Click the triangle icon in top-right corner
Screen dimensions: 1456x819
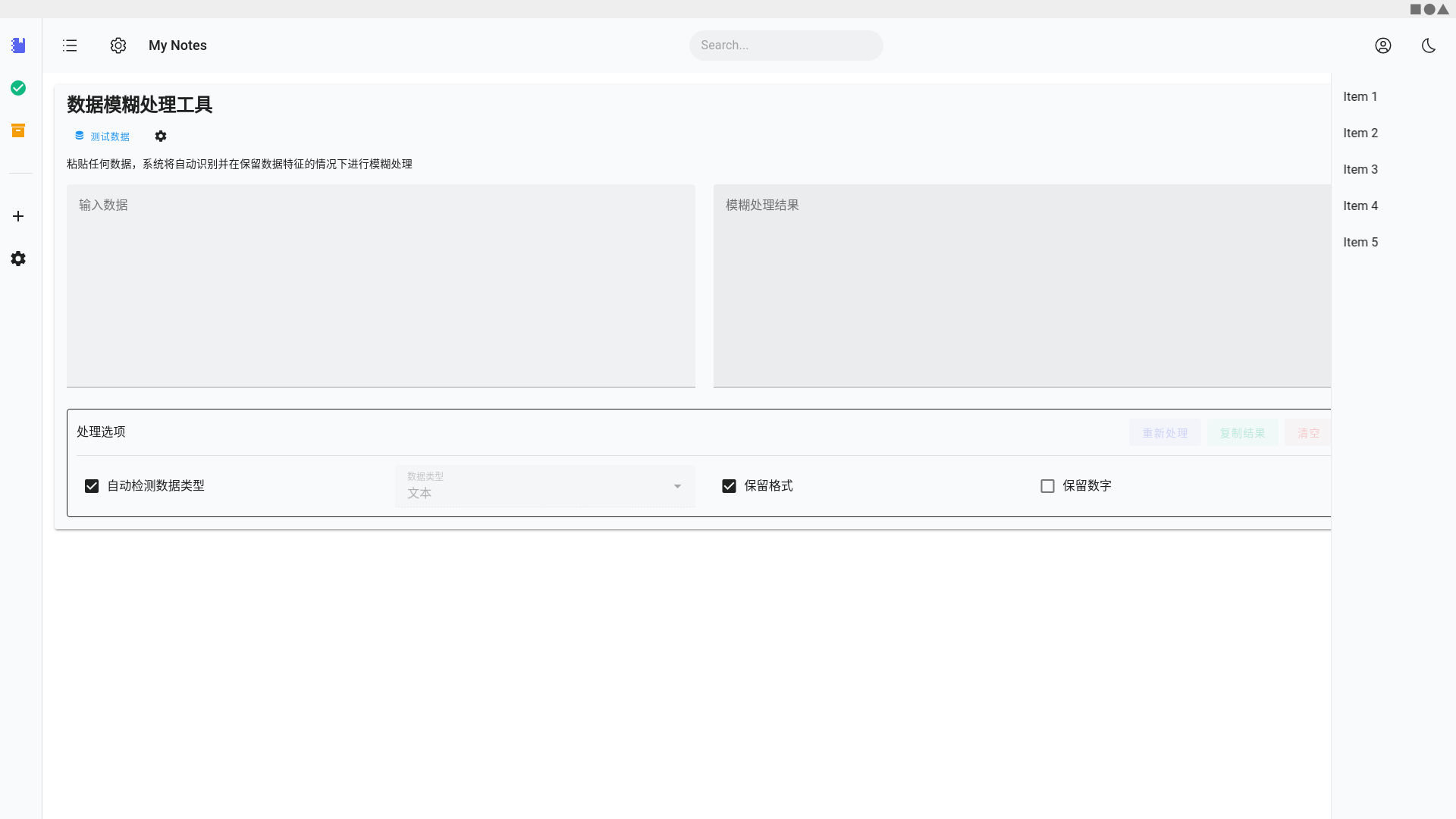point(1443,9)
